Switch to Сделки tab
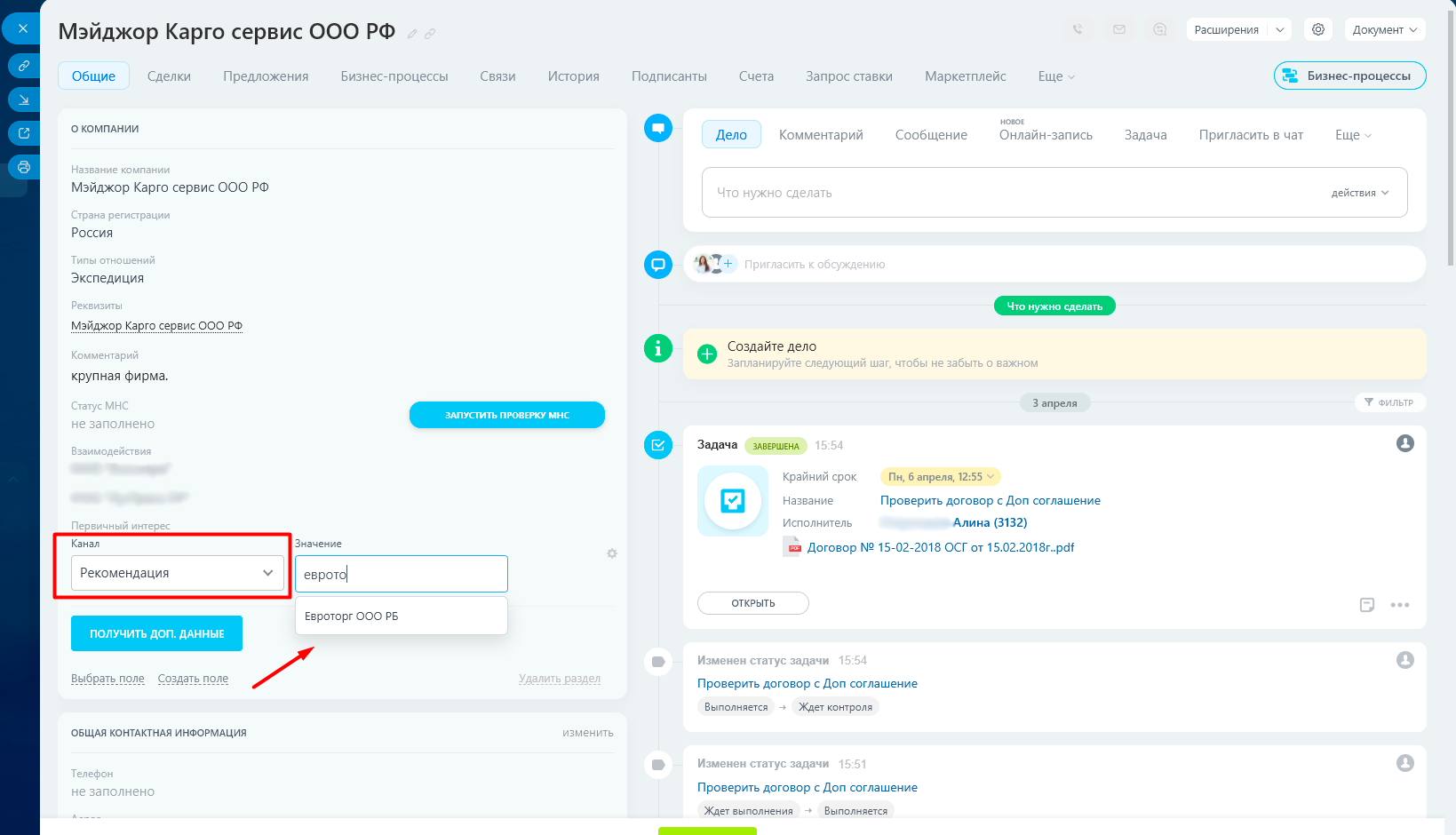 [x=169, y=76]
